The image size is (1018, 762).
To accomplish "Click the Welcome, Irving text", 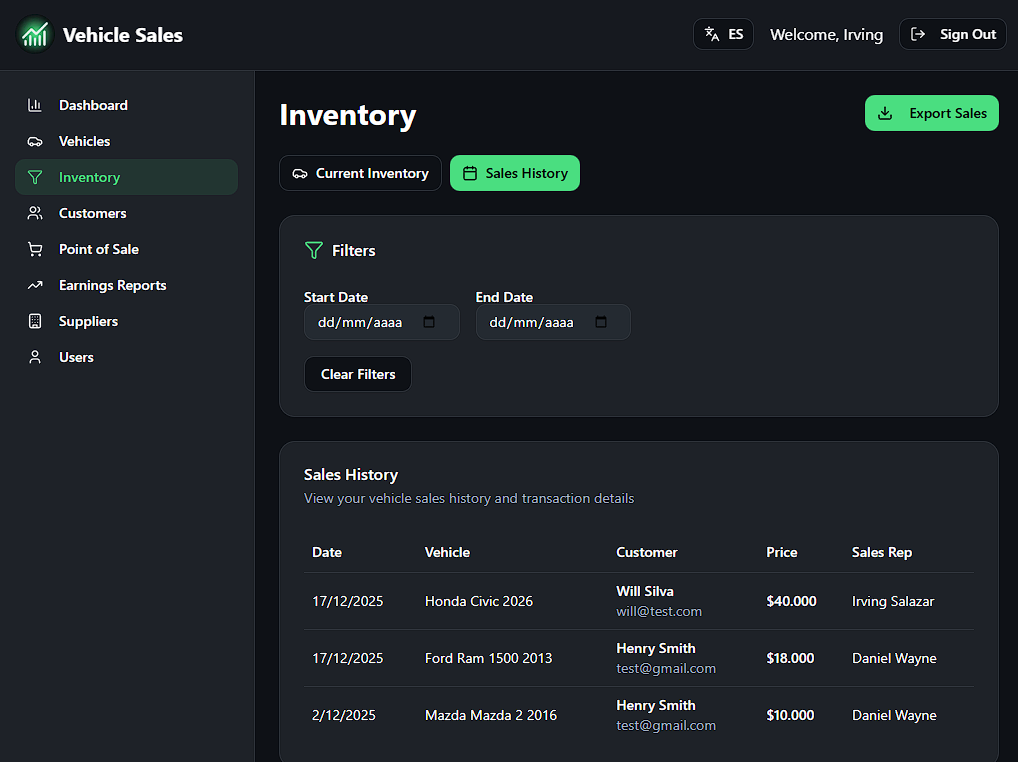I will coord(826,35).
